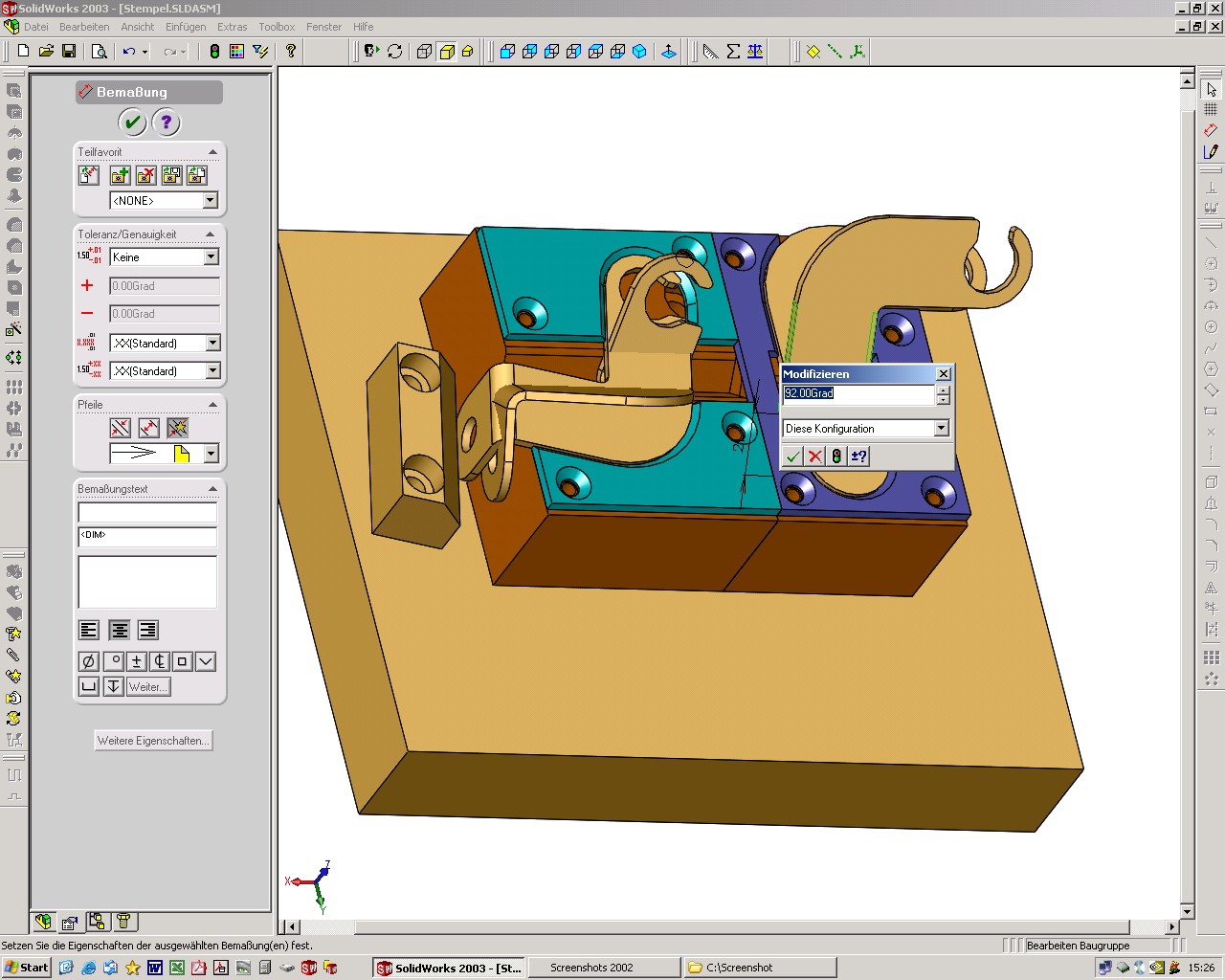Image resolution: width=1225 pixels, height=980 pixels.
Task: Click the Weitere Eigenschaften button
Action: tap(152, 741)
